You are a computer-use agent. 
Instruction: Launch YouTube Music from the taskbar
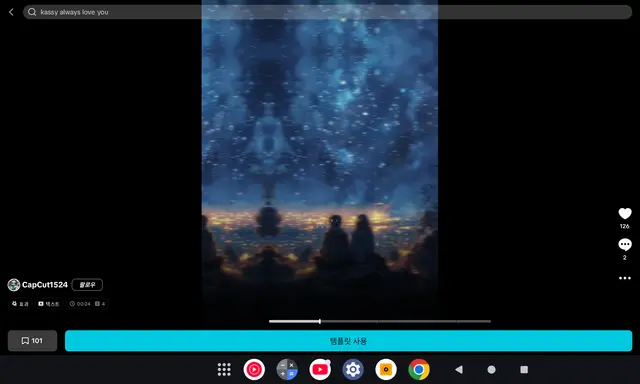[254, 369]
